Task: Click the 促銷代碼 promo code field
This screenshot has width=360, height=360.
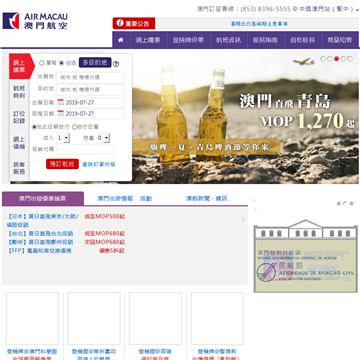Action: tap(85, 149)
